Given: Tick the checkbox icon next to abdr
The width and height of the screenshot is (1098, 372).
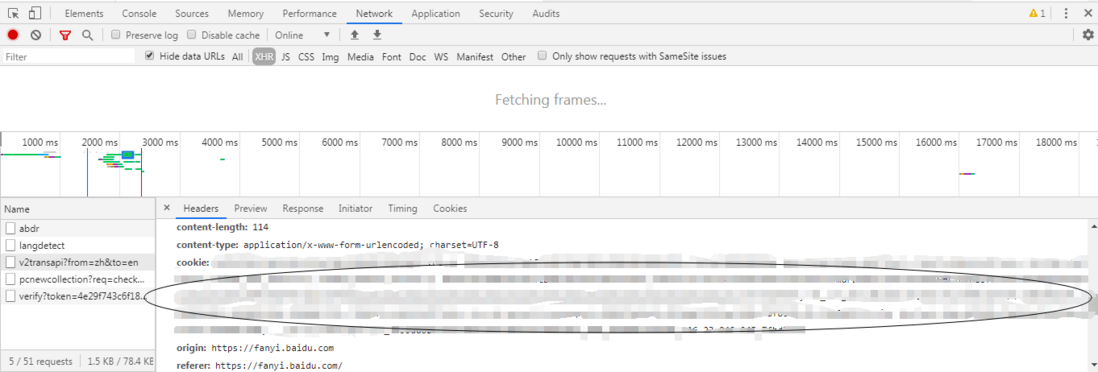Looking at the screenshot, I should (11, 228).
